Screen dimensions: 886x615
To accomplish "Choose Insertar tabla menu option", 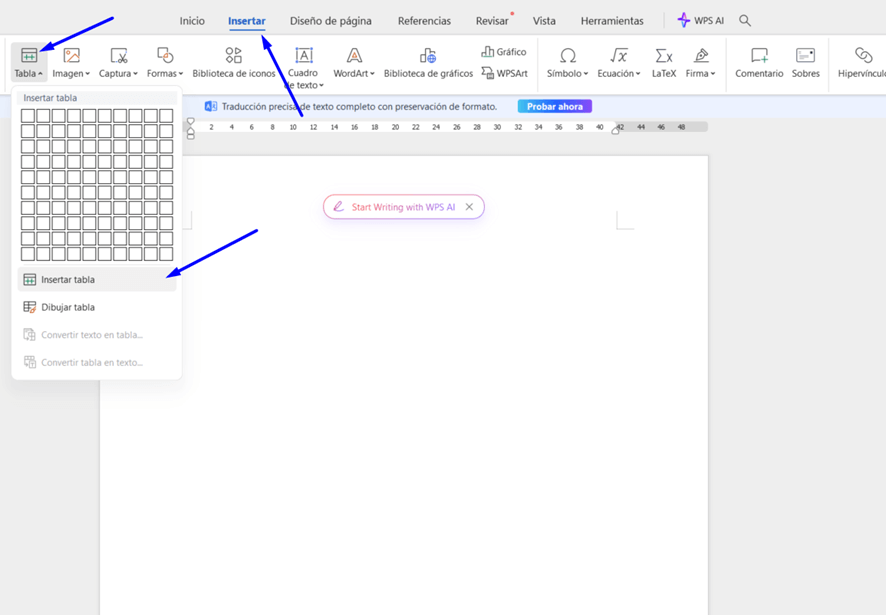I will pyautogui.click(x=68, y=280).
